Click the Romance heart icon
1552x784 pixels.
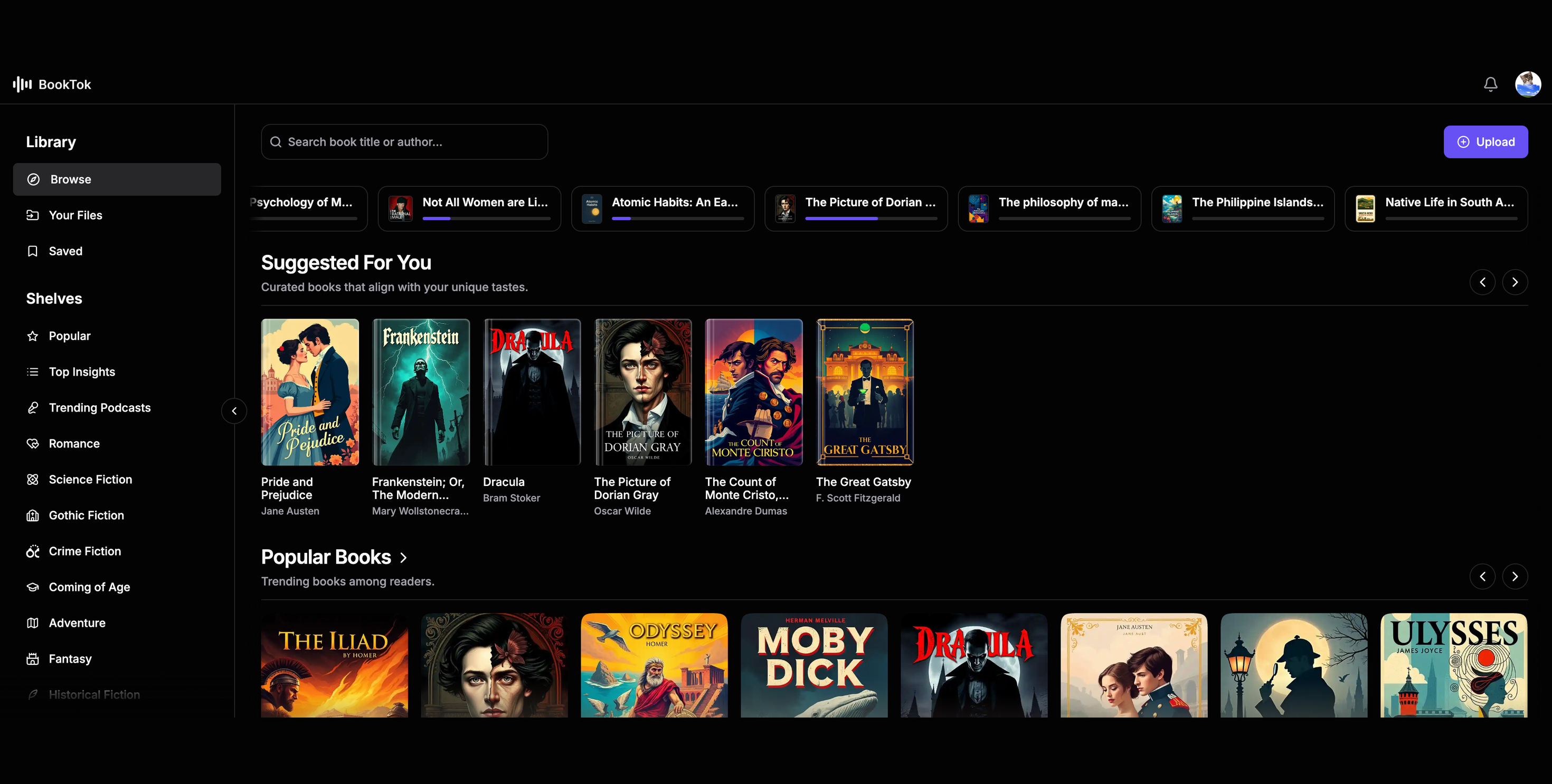pyautogui.click(x=33, y=444)
